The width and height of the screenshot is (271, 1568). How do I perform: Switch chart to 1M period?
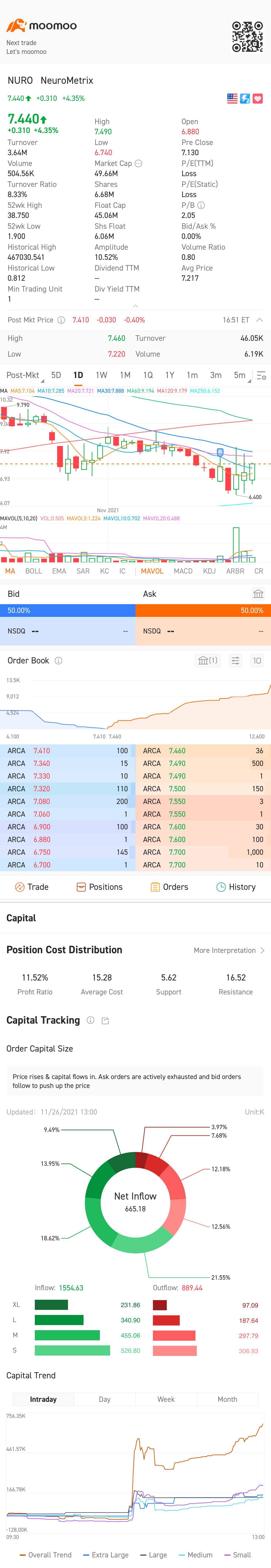pyautogui.click(x=125, y=376)
